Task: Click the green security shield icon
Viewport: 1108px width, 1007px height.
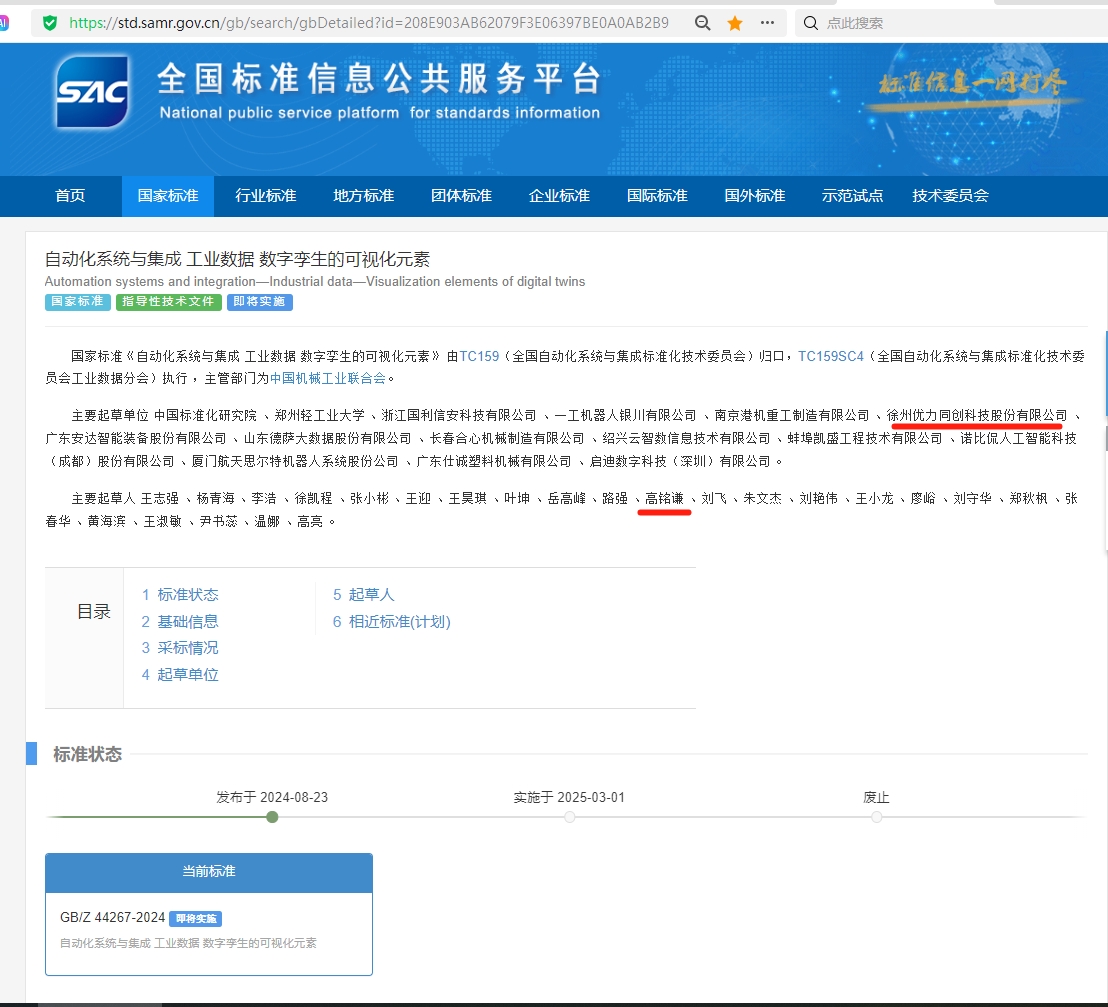Action: point(49,23)
